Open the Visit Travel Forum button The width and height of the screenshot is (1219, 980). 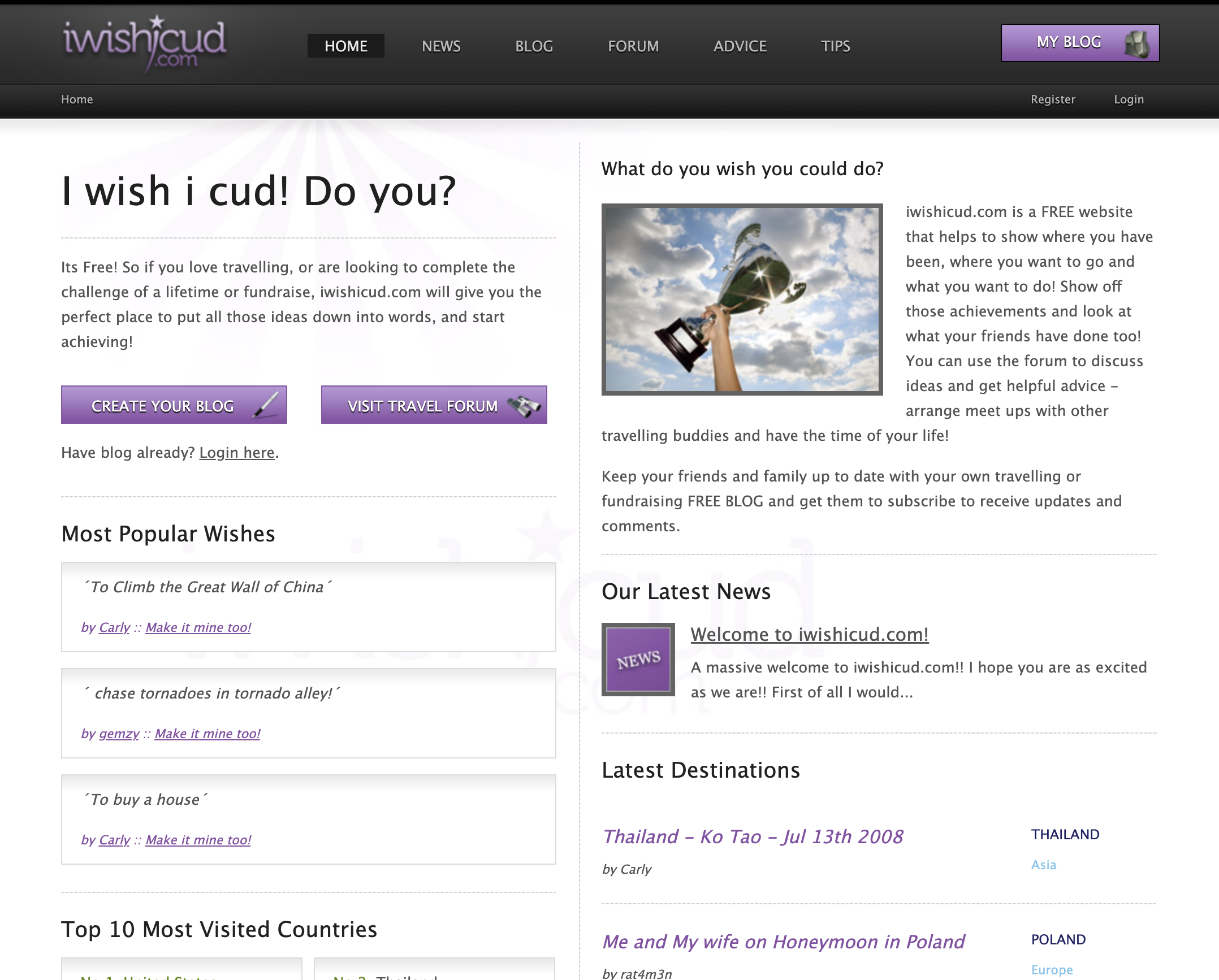coord(434,405)
